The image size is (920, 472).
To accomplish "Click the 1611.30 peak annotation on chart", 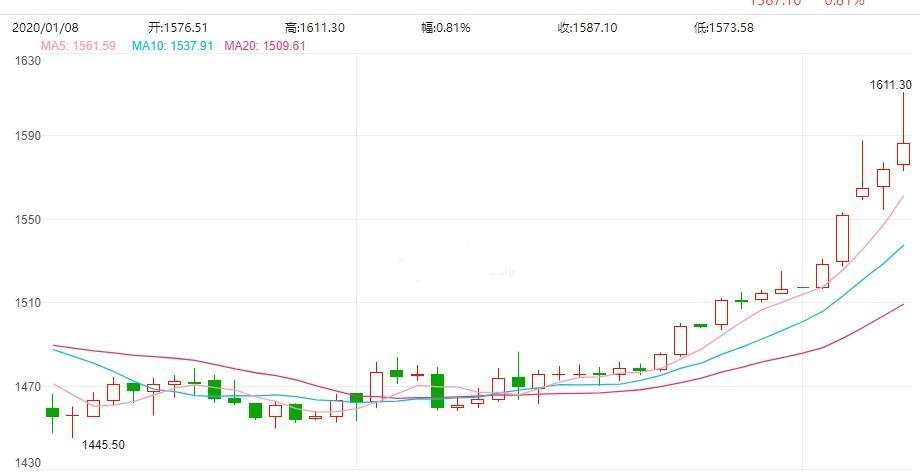I will coord(891,85).
